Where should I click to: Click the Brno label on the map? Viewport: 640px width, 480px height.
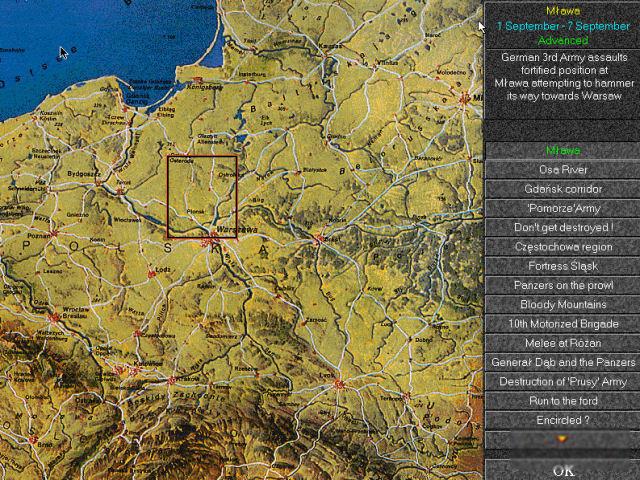(x=44, y=444)
